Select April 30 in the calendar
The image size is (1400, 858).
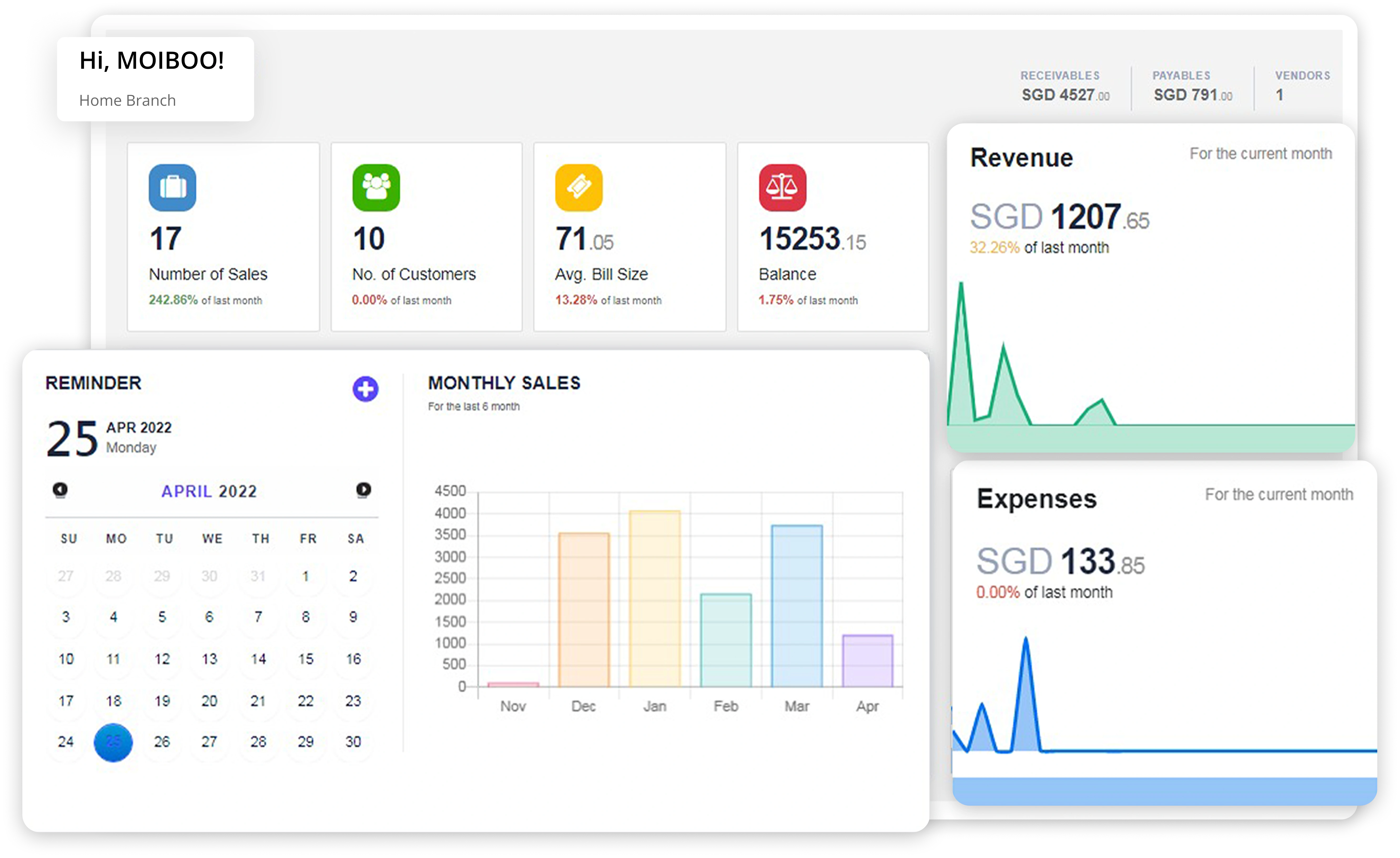[x=353, y=742]
